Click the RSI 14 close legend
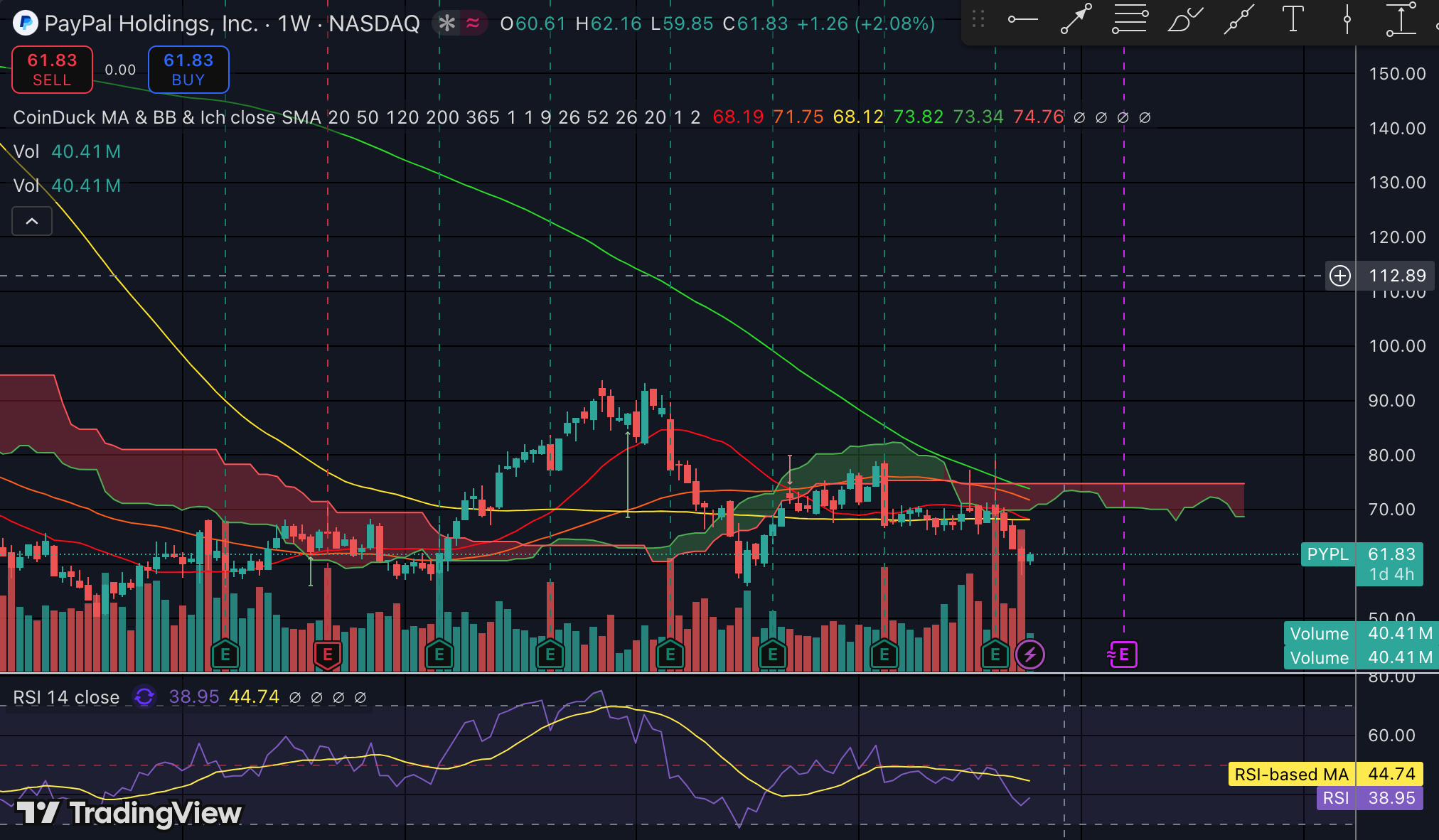Image resolution: width=1439 pixels, height=840 pixels. pos(66,697)
